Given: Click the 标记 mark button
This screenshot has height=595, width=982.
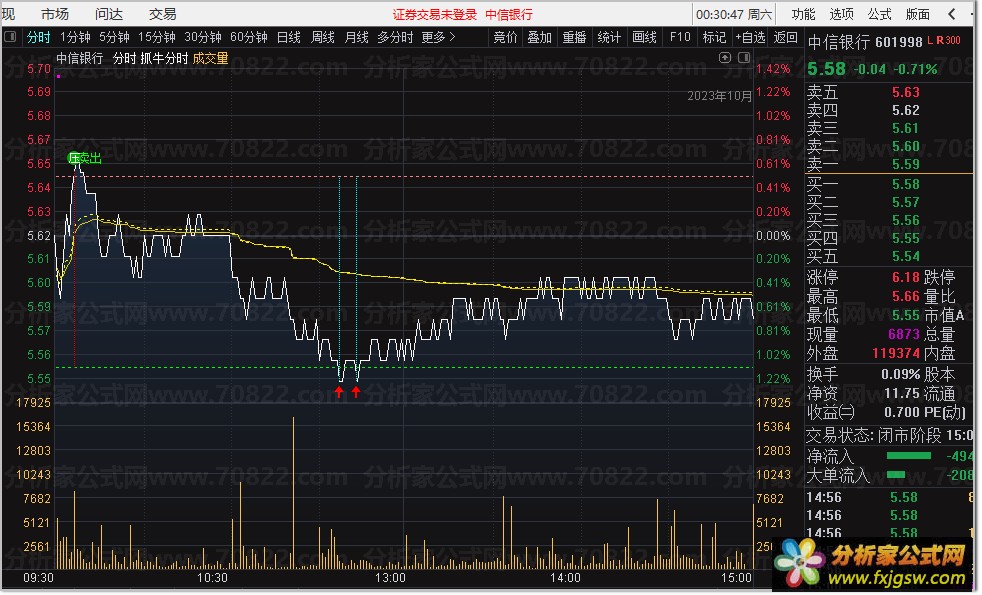Looking at the screenshot, I should tap(714, 37).
